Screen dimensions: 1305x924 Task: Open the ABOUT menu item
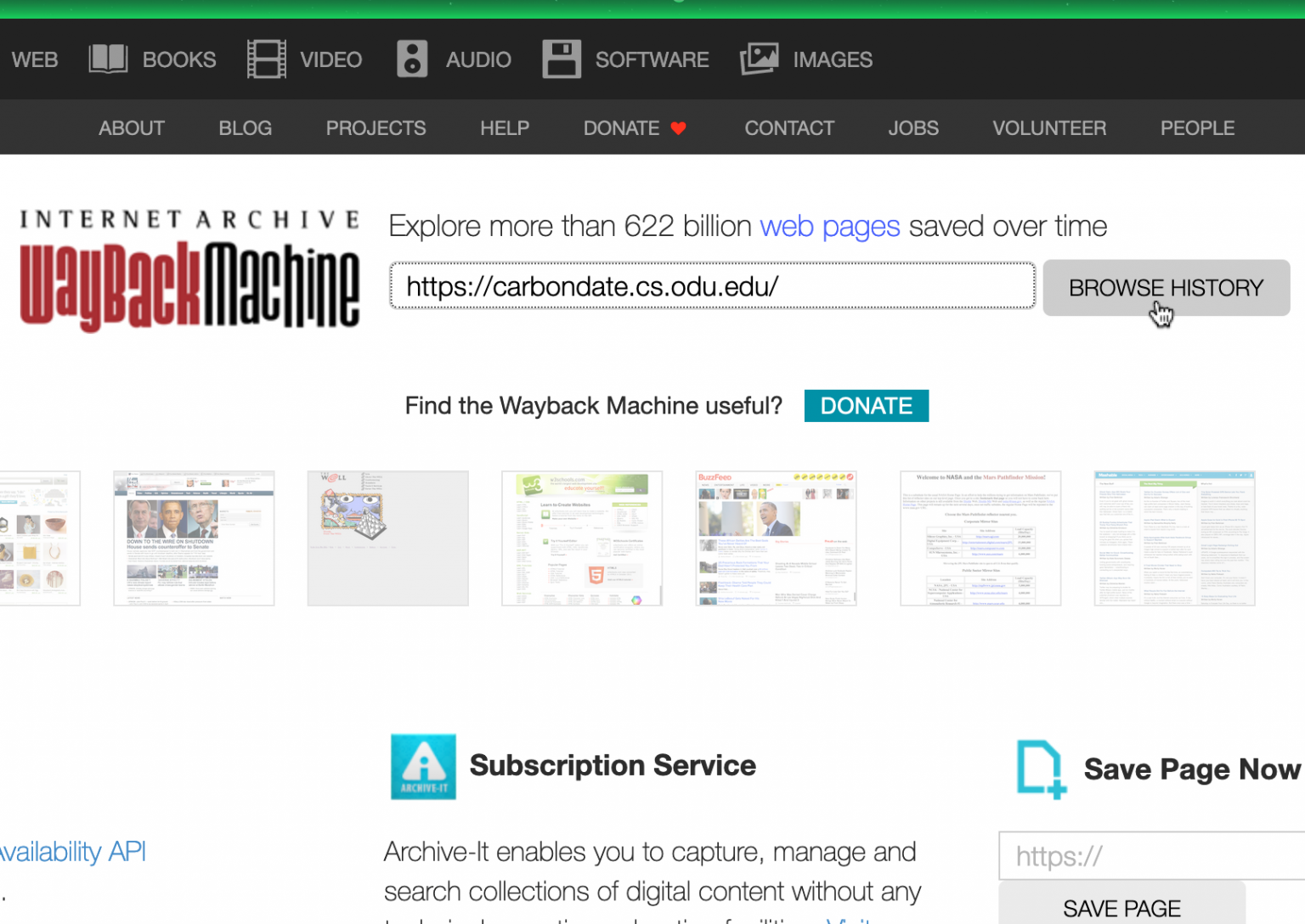coord(132,127)
